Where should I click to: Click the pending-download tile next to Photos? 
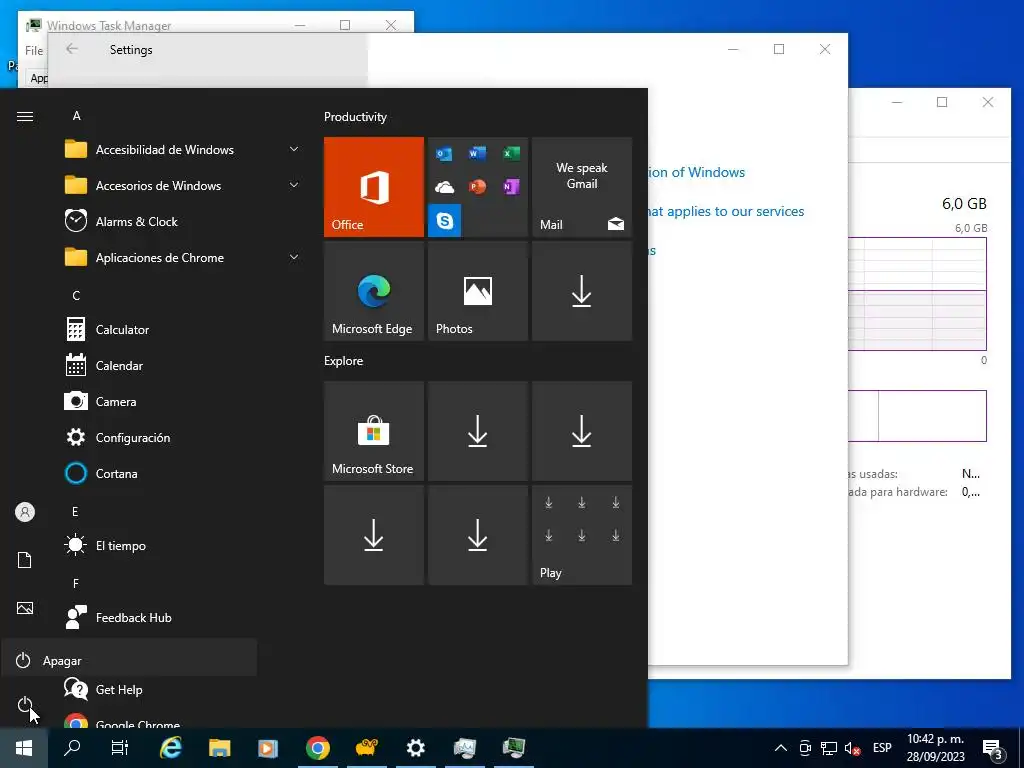[x=582, y=291]
